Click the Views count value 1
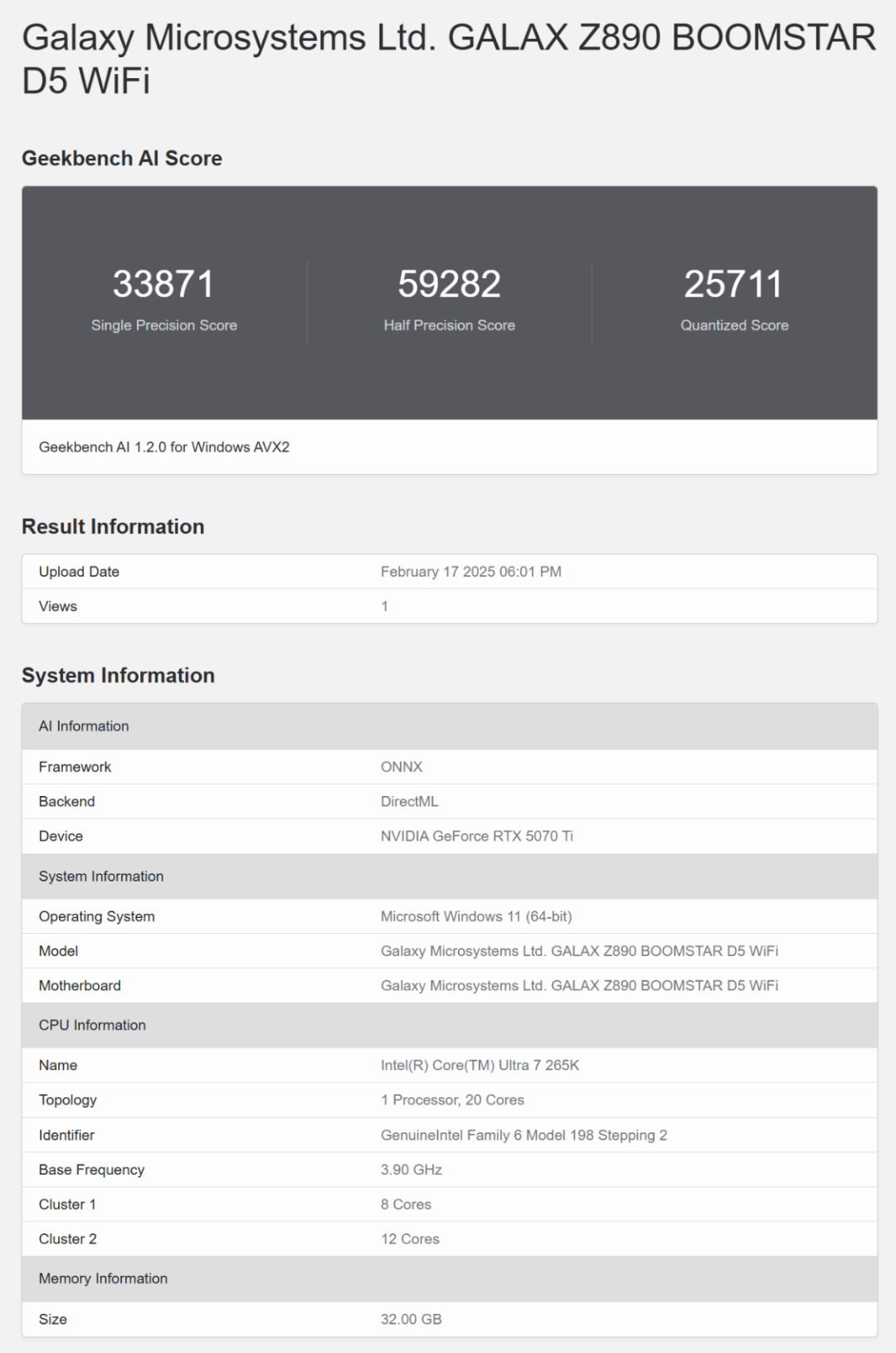Viewport: 896px width, 1353px height. click(x=385, y=607)
